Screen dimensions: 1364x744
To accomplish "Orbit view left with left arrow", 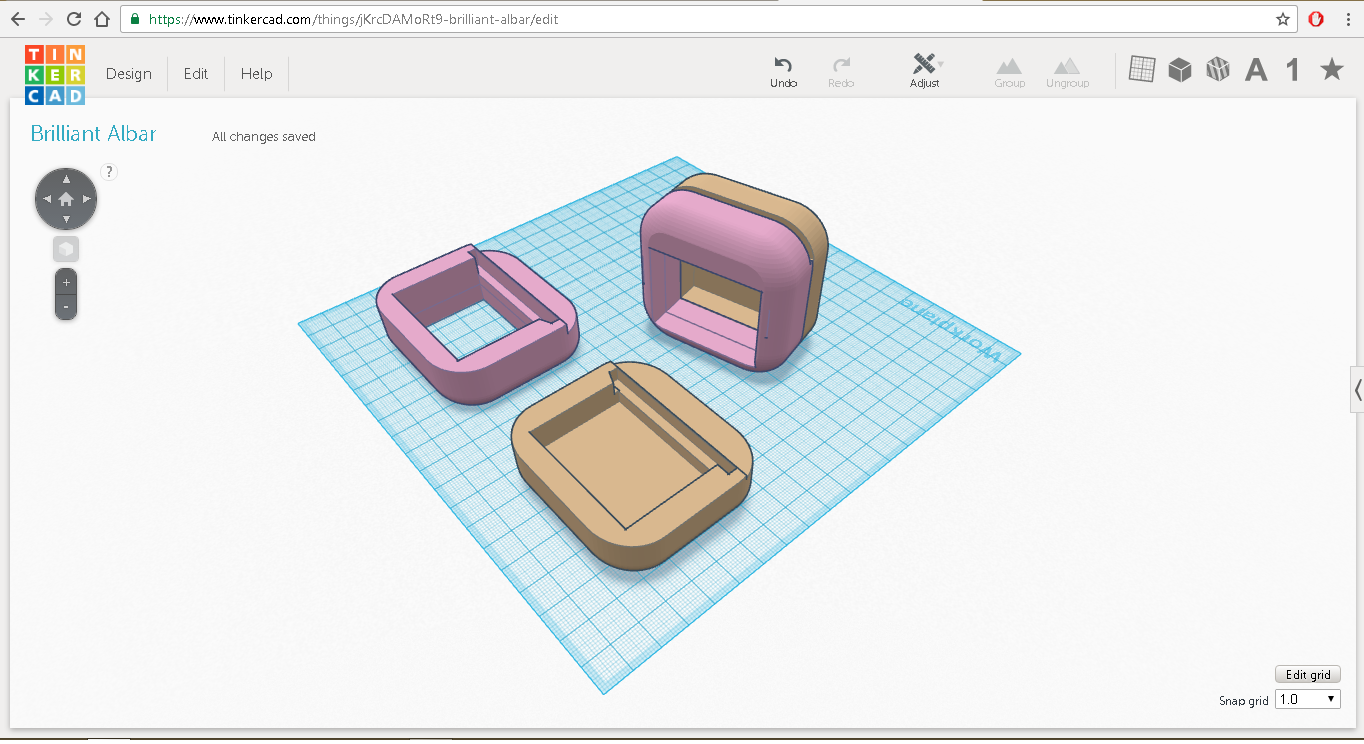I will pos(46,199).
